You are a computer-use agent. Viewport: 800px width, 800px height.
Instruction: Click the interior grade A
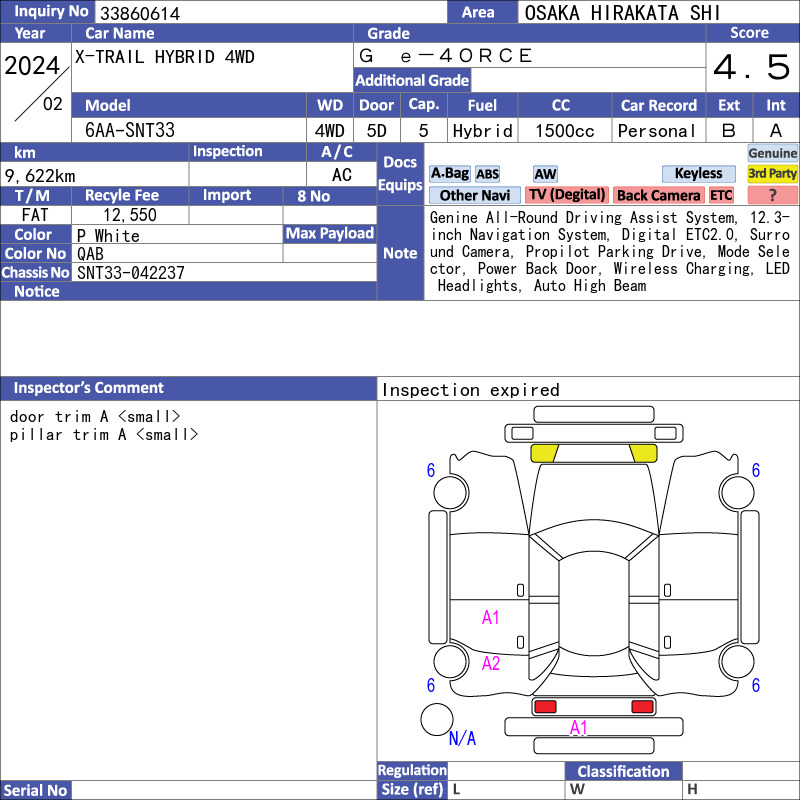click(776, 131)
